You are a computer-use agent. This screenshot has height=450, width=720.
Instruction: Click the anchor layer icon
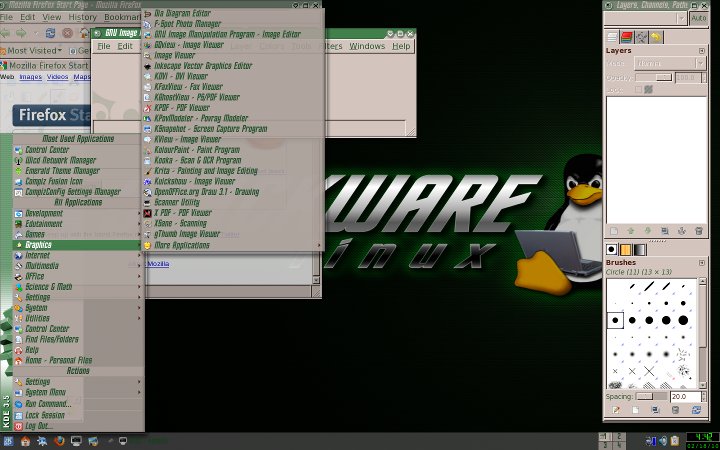pyautogui.click(x=681, y=231)
